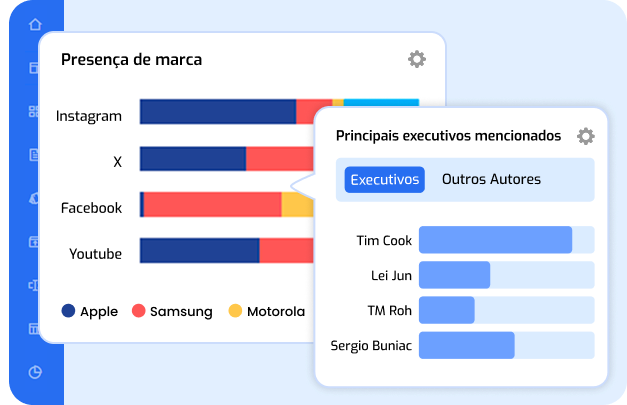Switch to the Executivos tab
627x405 pixels.
pos(385,179)
